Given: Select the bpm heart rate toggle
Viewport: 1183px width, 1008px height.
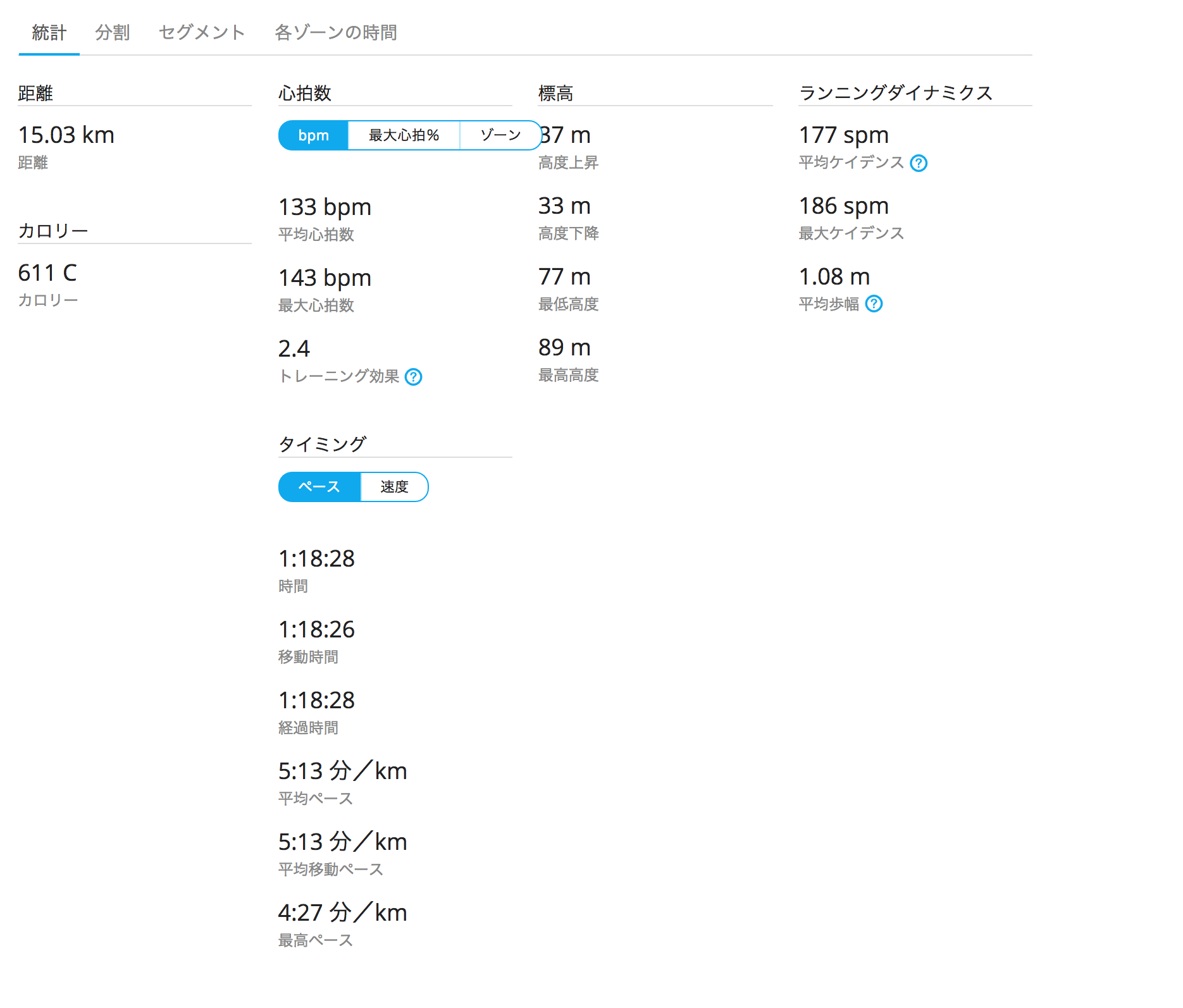Looking at the screenshot, I should 314,135.
